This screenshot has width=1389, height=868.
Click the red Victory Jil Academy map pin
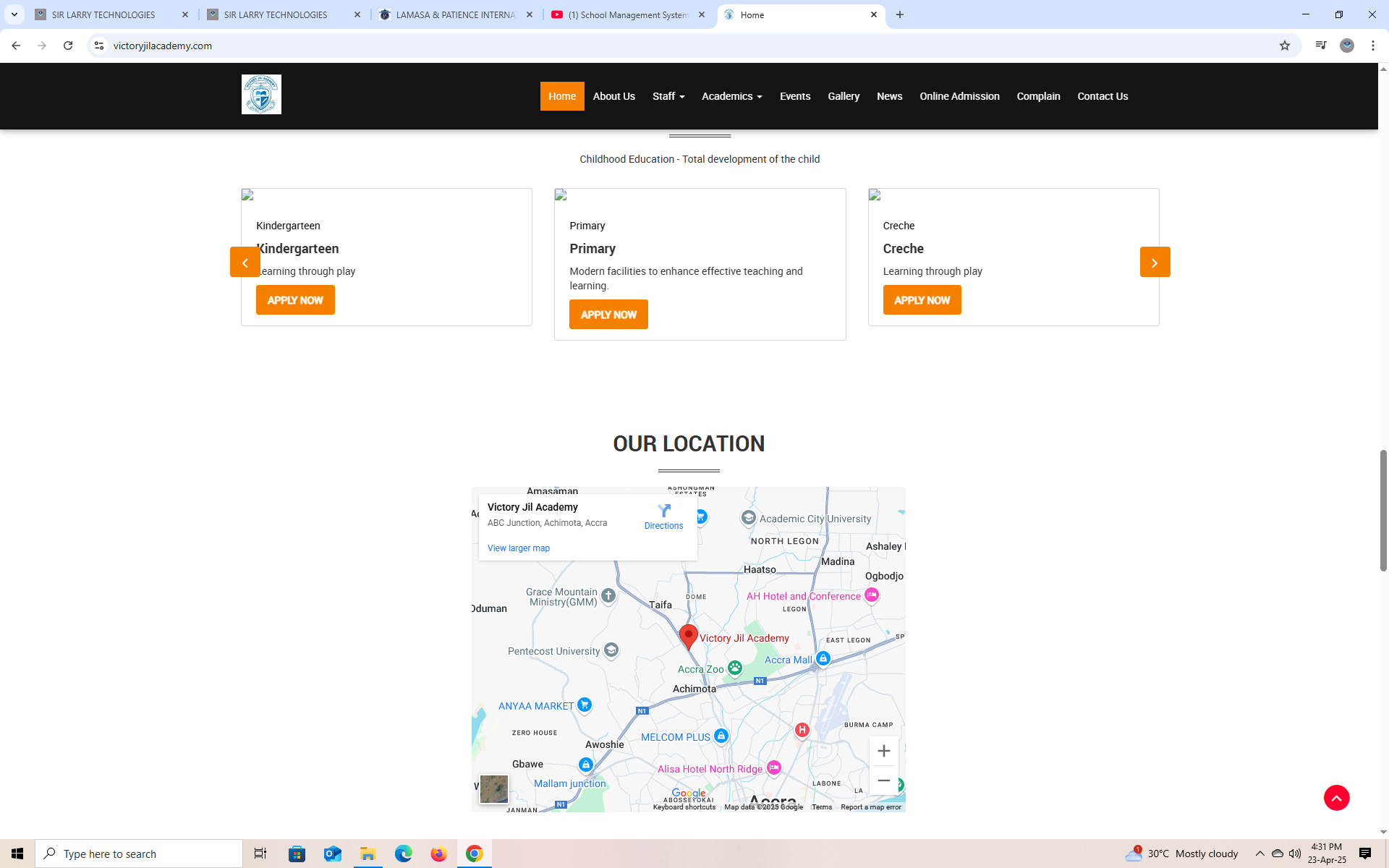click(688, 636)
